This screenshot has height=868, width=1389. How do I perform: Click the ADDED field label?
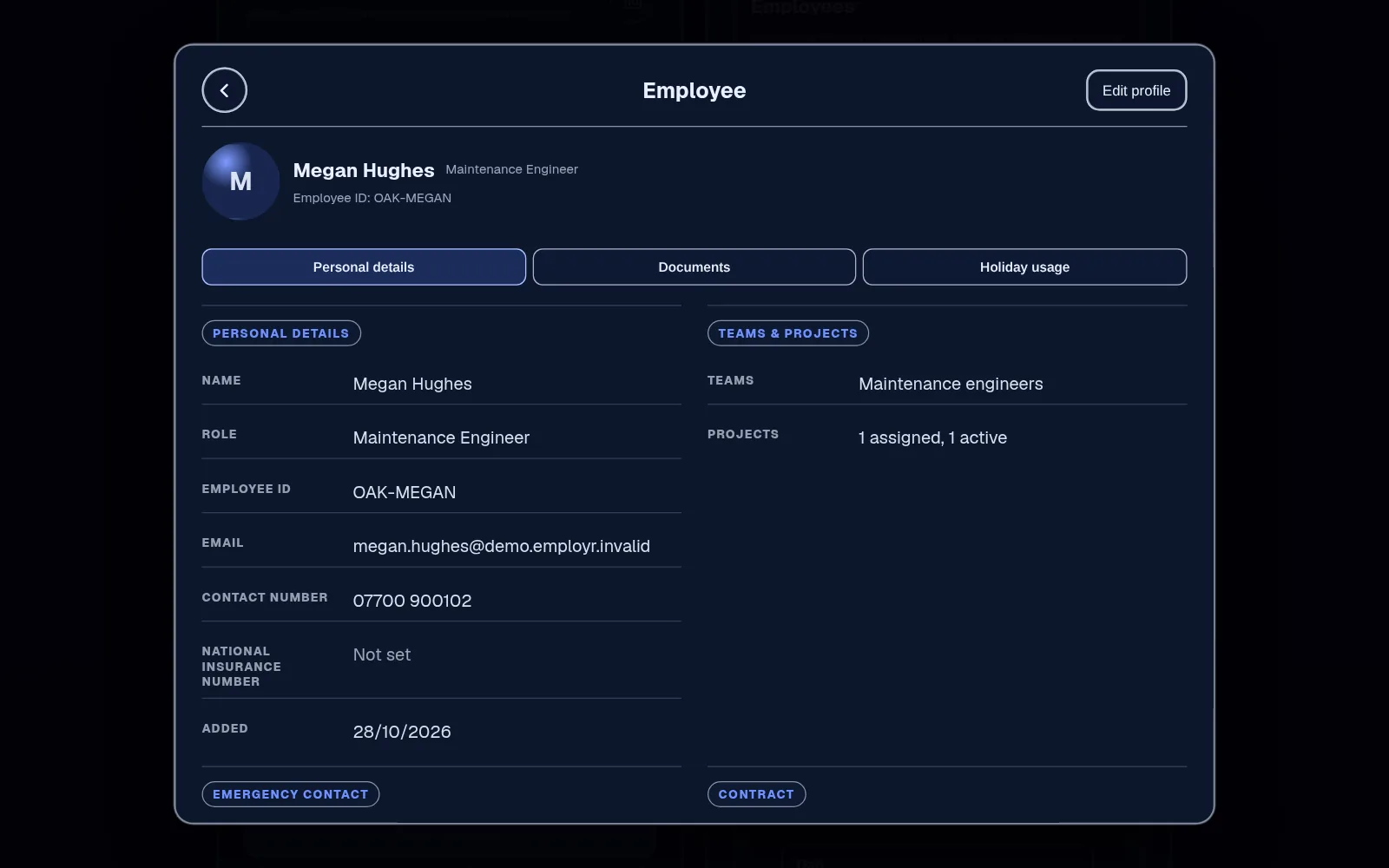coord(225,728)
